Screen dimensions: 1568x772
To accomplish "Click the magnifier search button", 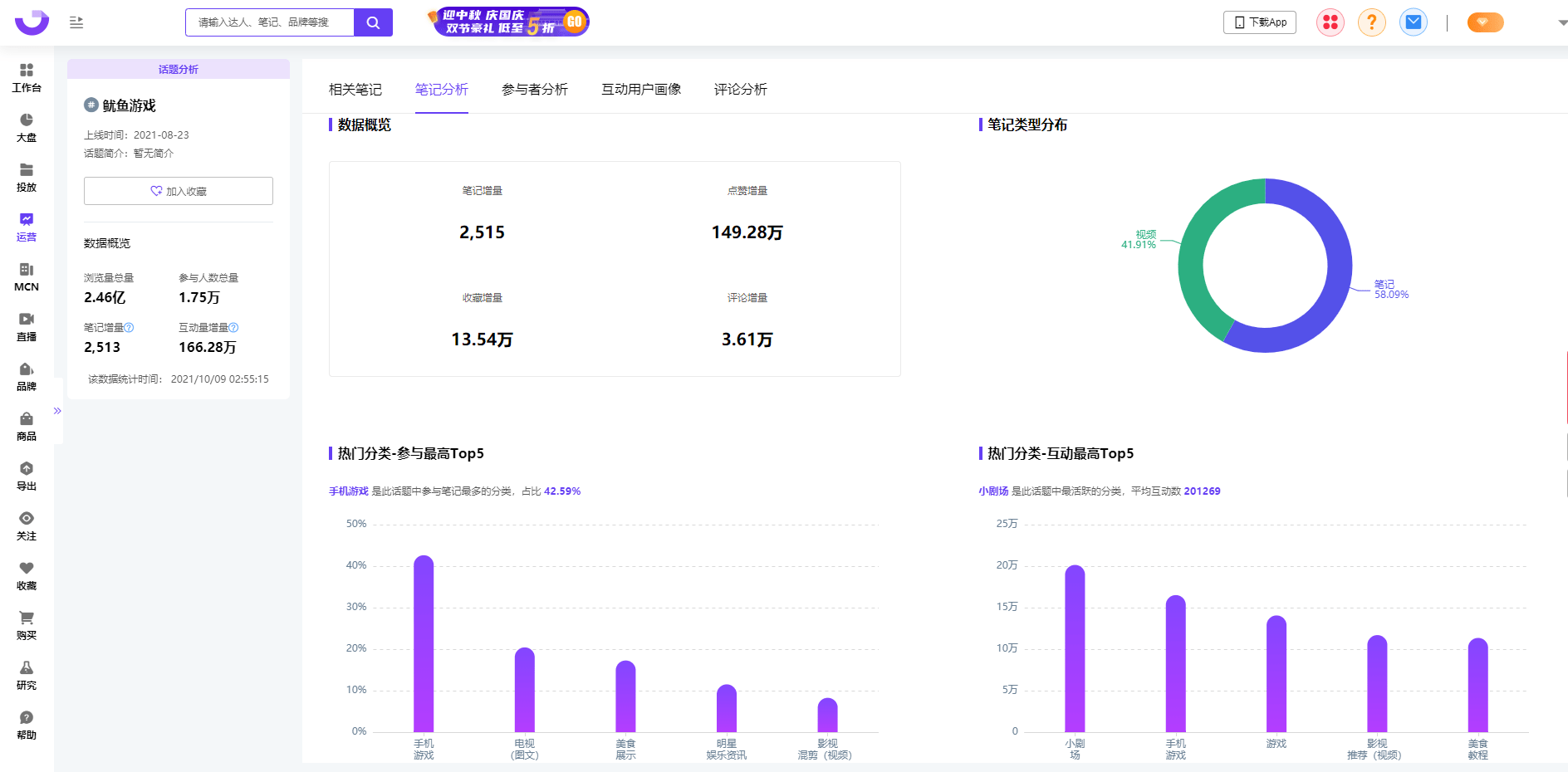I will coord(373,22).
